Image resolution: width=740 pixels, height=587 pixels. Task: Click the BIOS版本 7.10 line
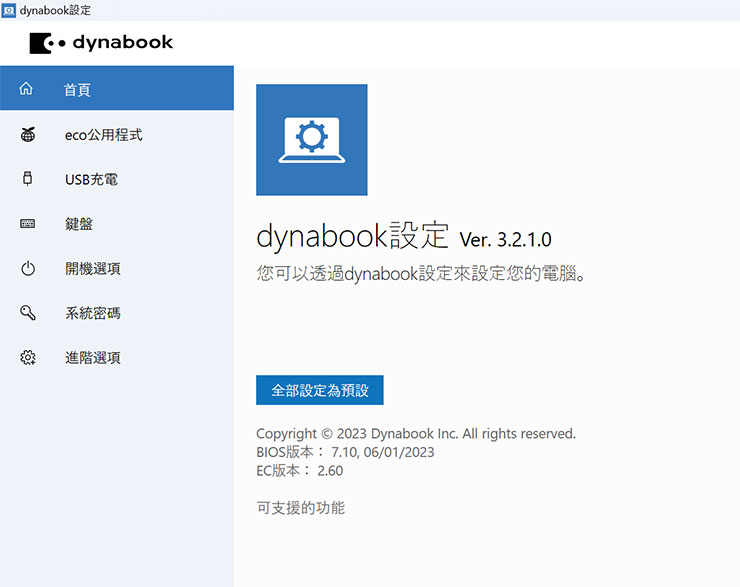pos(345,452)
